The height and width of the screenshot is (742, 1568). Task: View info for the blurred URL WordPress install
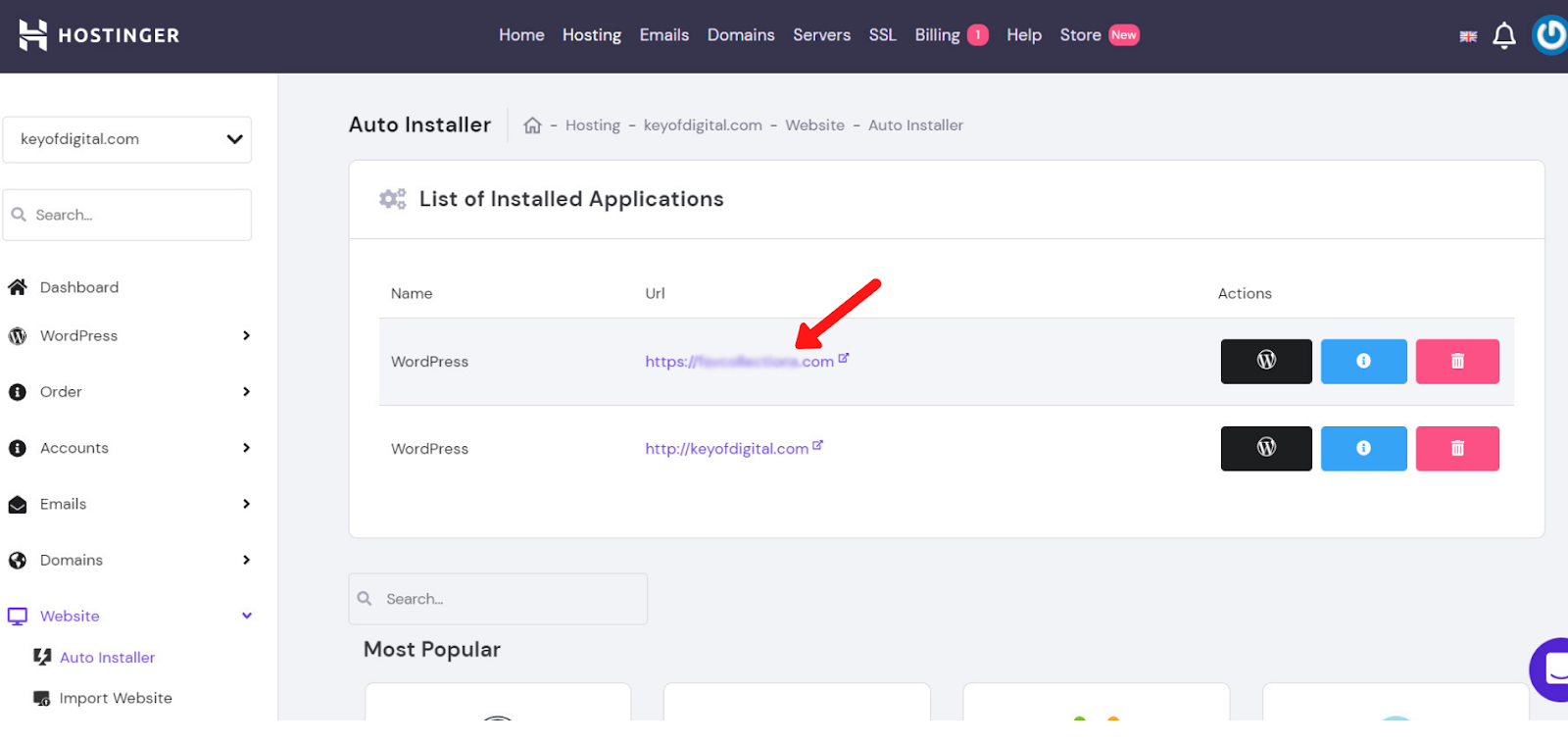(1363, 361)
